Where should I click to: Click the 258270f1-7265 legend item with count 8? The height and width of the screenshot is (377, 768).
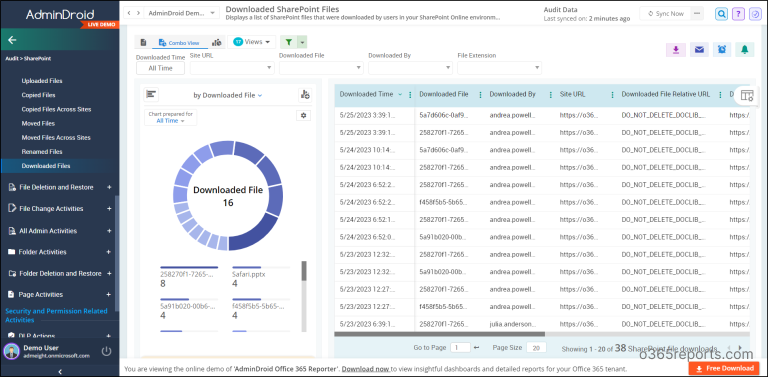click(189, 278)
